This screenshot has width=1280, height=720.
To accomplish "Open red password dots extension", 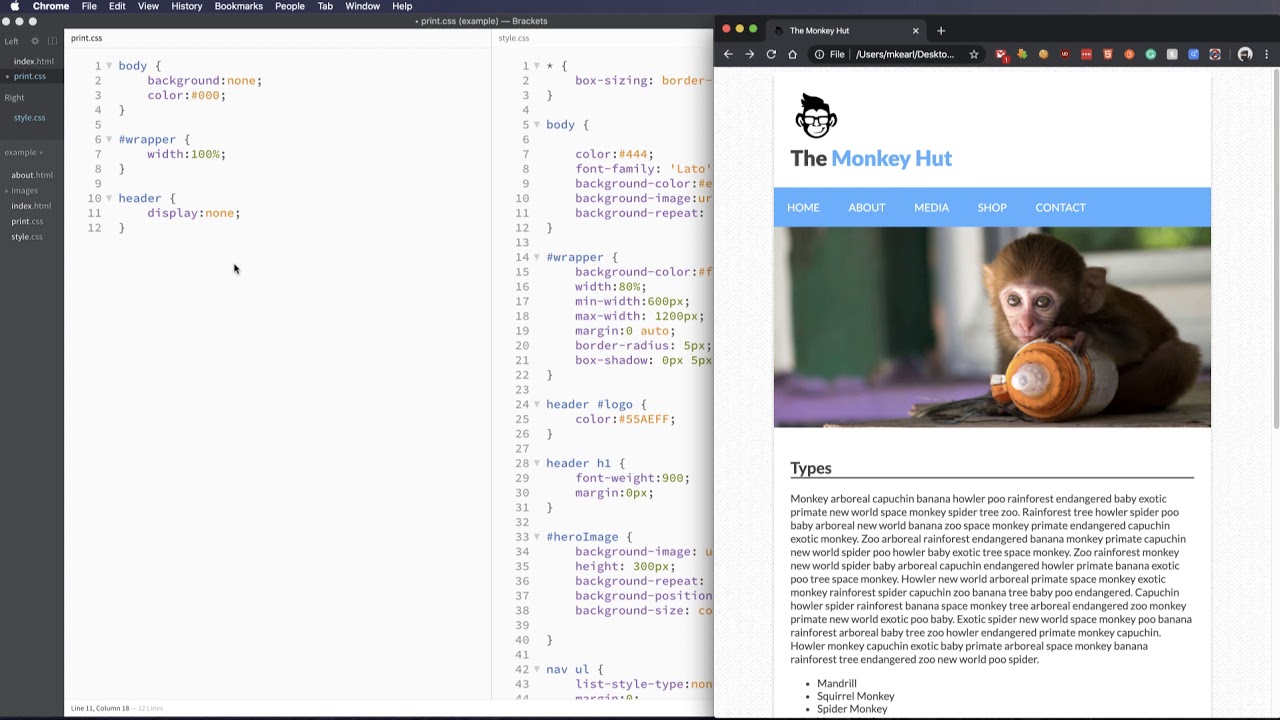I will [x=1086, y=54].
